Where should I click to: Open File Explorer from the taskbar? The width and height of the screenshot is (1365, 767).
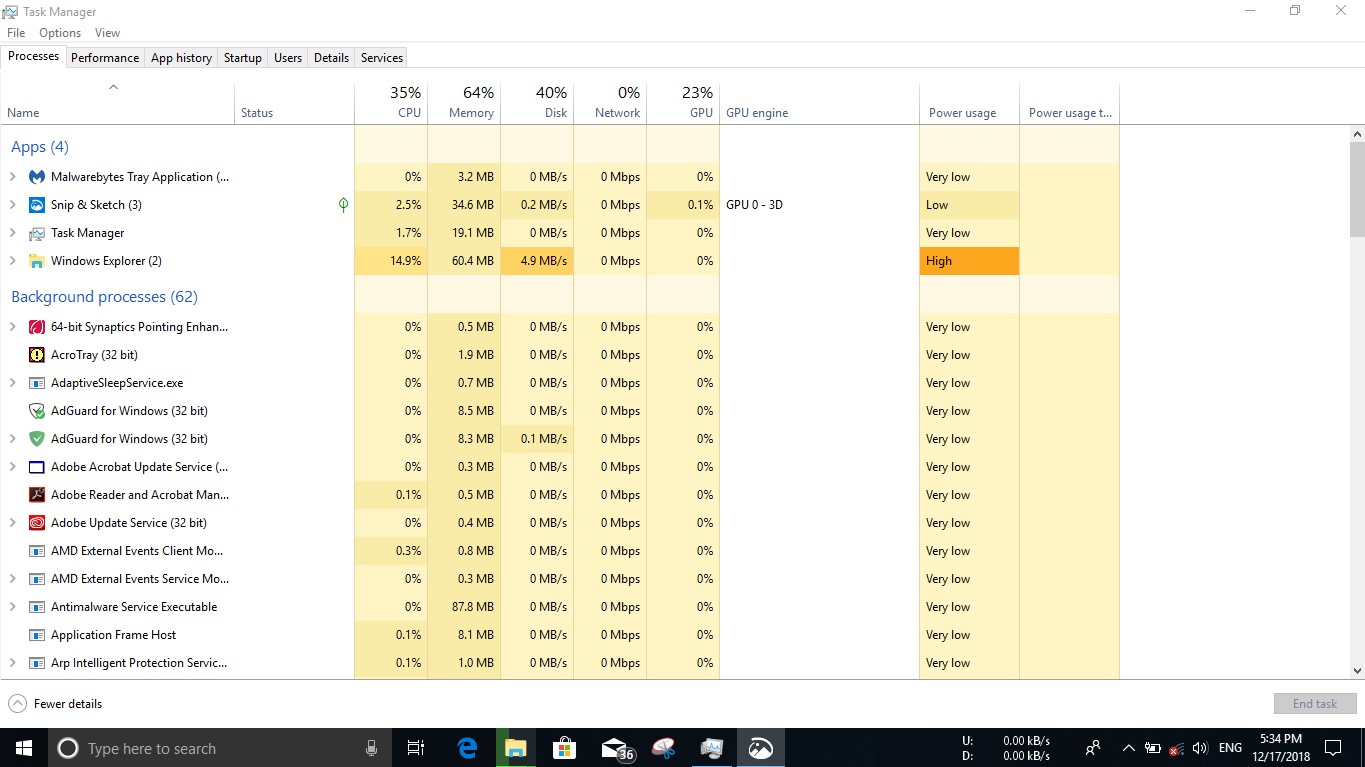coord(515,748)
